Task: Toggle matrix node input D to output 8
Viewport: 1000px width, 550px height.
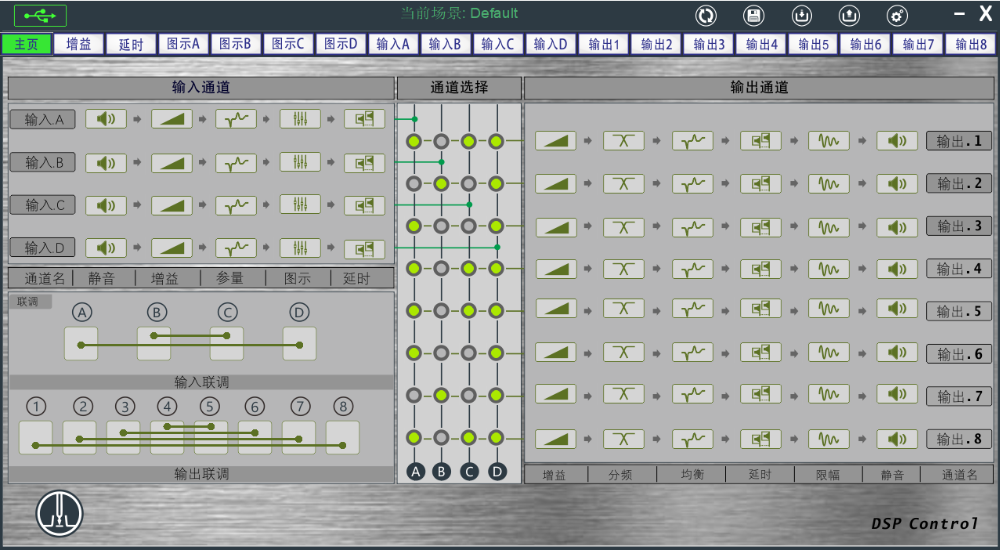Action: click(496, 438)
